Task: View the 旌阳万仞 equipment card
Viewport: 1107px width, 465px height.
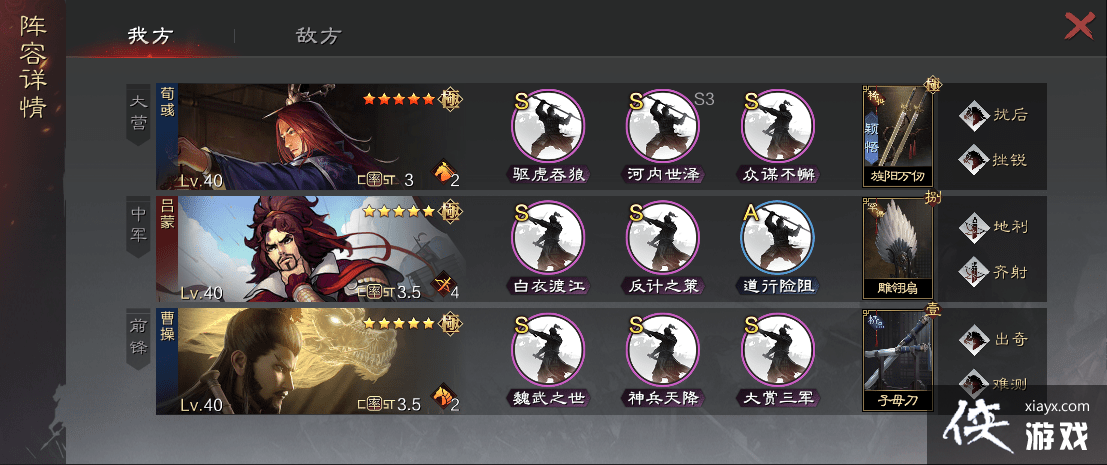Action: point(897,136)
